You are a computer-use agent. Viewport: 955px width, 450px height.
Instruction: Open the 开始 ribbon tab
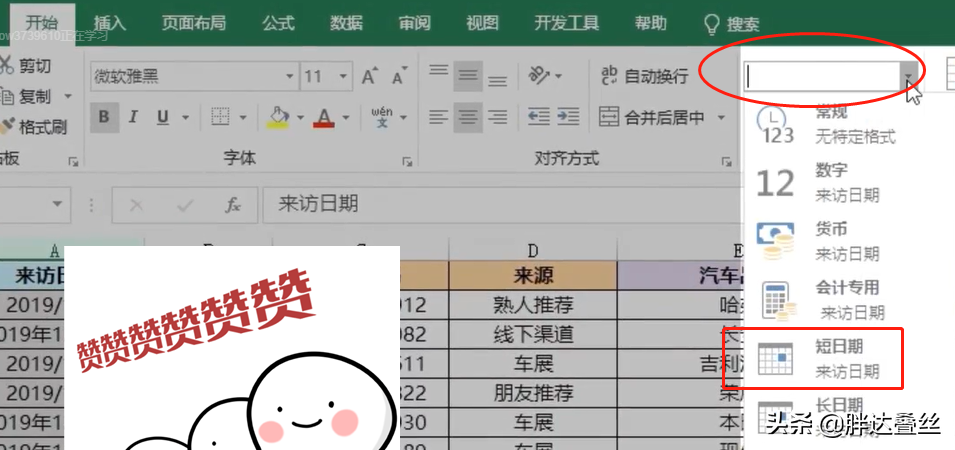tap(42, 23)
